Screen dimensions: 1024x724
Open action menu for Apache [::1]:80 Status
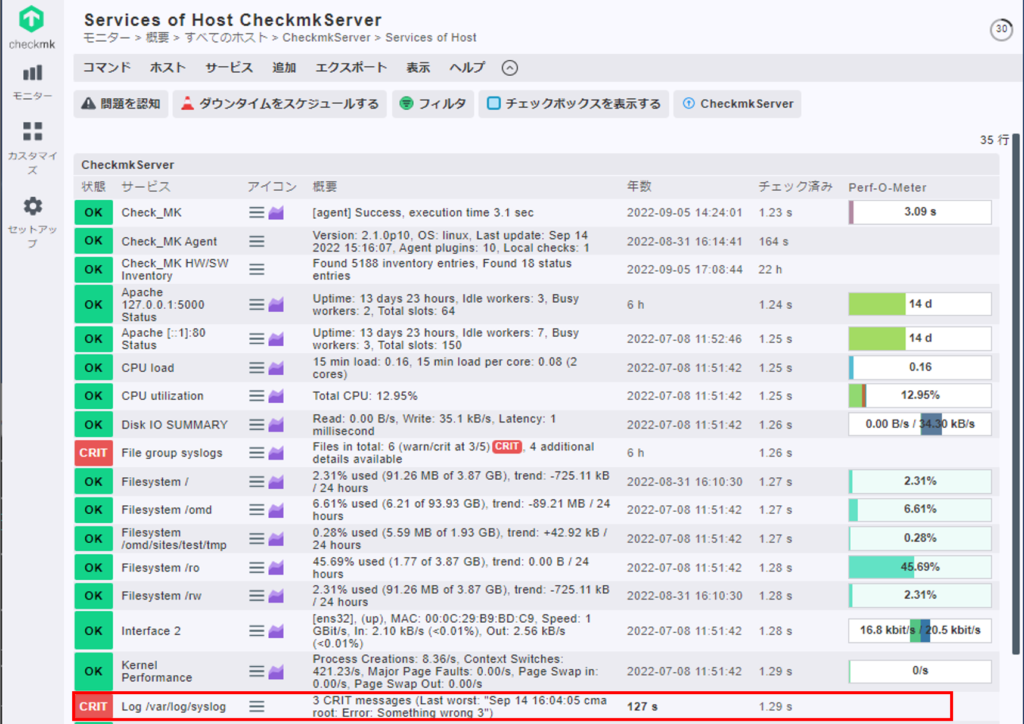[x=257, y=339]
